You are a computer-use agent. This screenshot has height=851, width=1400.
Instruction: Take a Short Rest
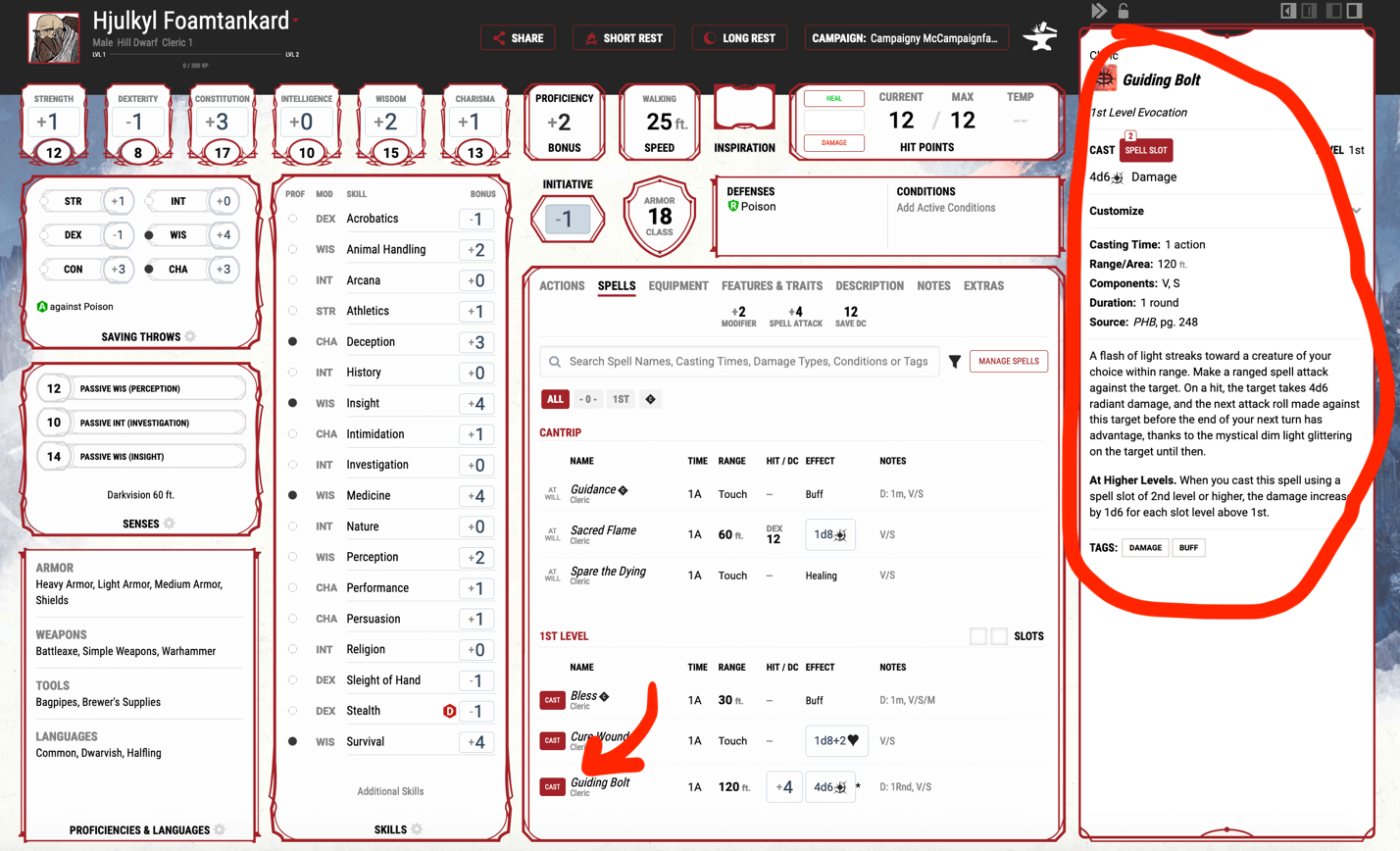pos(624,38)
